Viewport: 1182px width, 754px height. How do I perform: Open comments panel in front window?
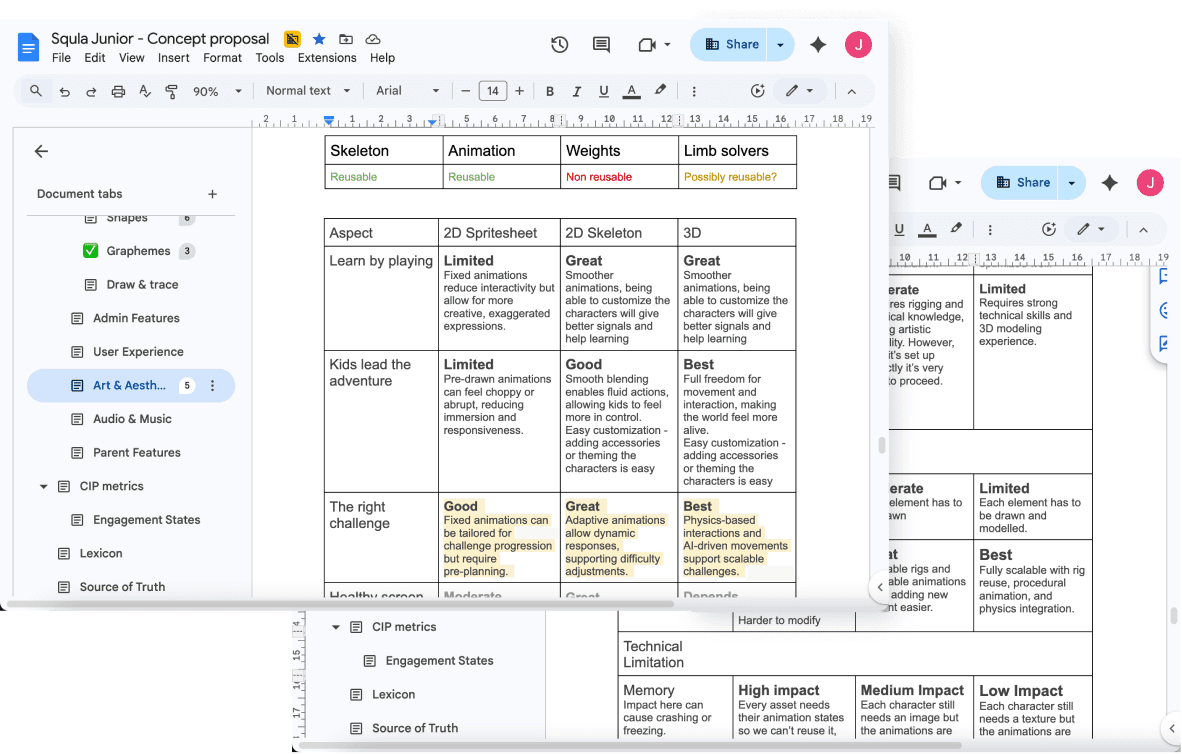[x=601, y=44]
